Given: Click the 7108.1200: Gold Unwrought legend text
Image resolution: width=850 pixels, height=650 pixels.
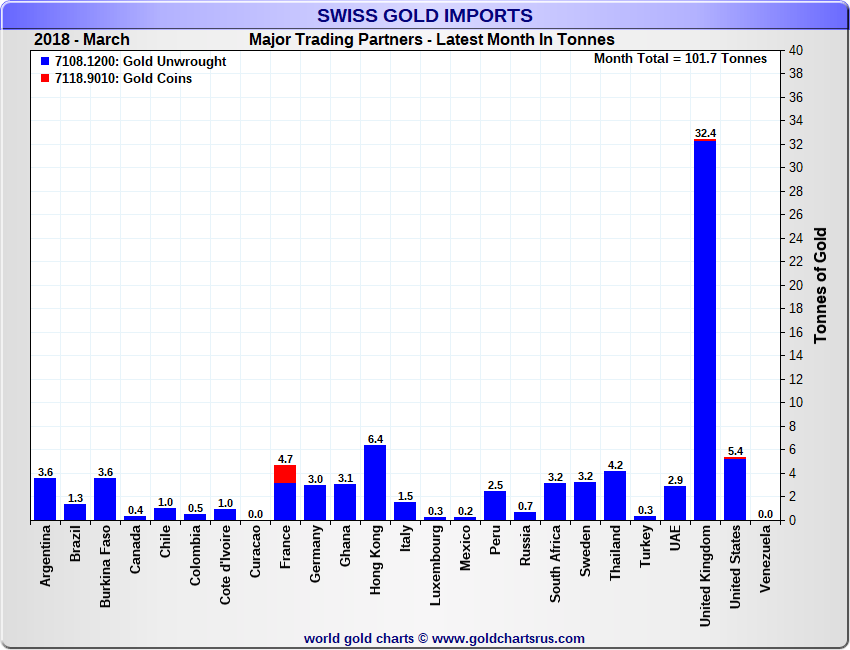Looking at the screenshot, I should coord(140,62).
